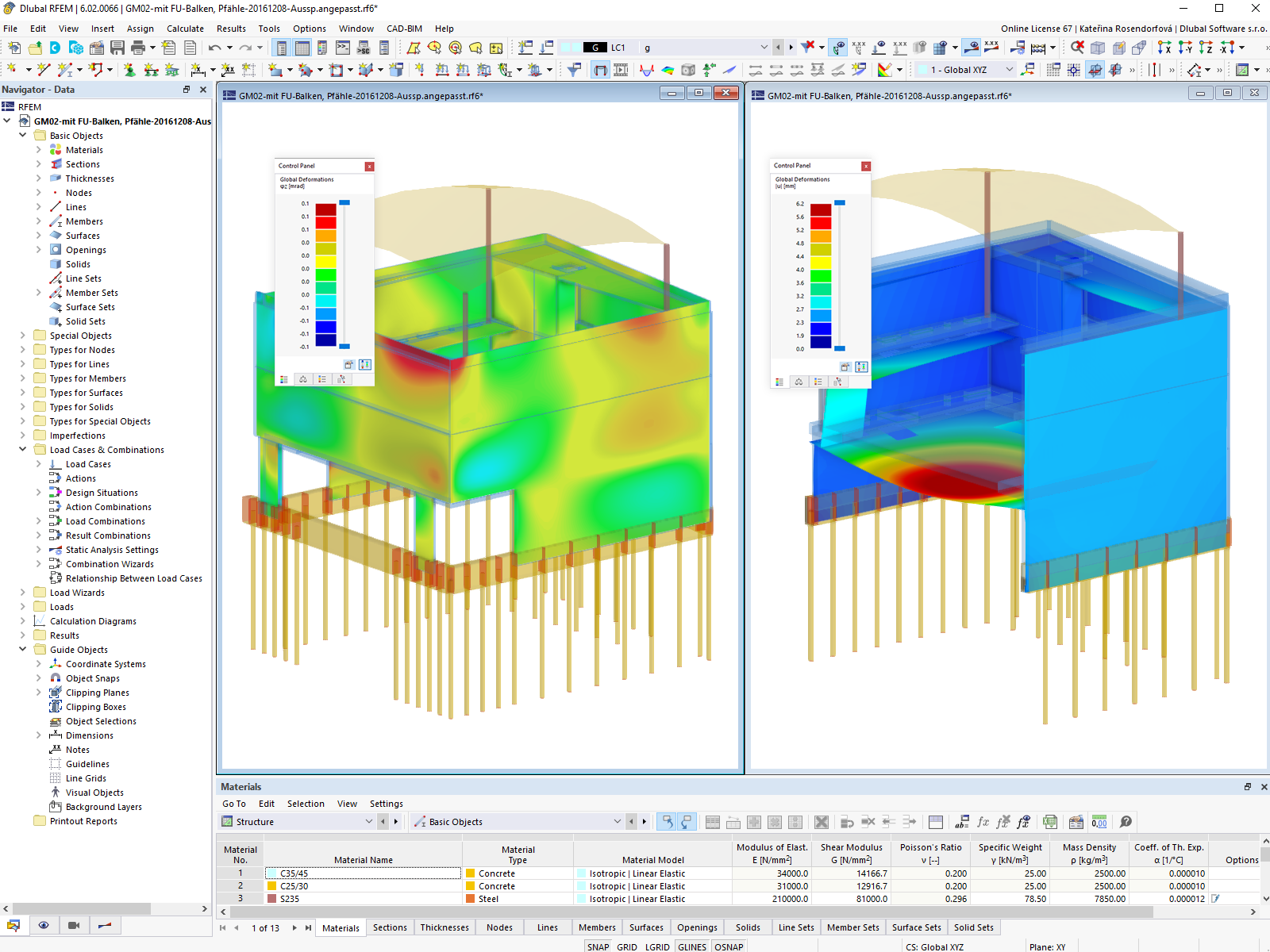
Task: Click the Undo icon
Action: pos(214,48)
